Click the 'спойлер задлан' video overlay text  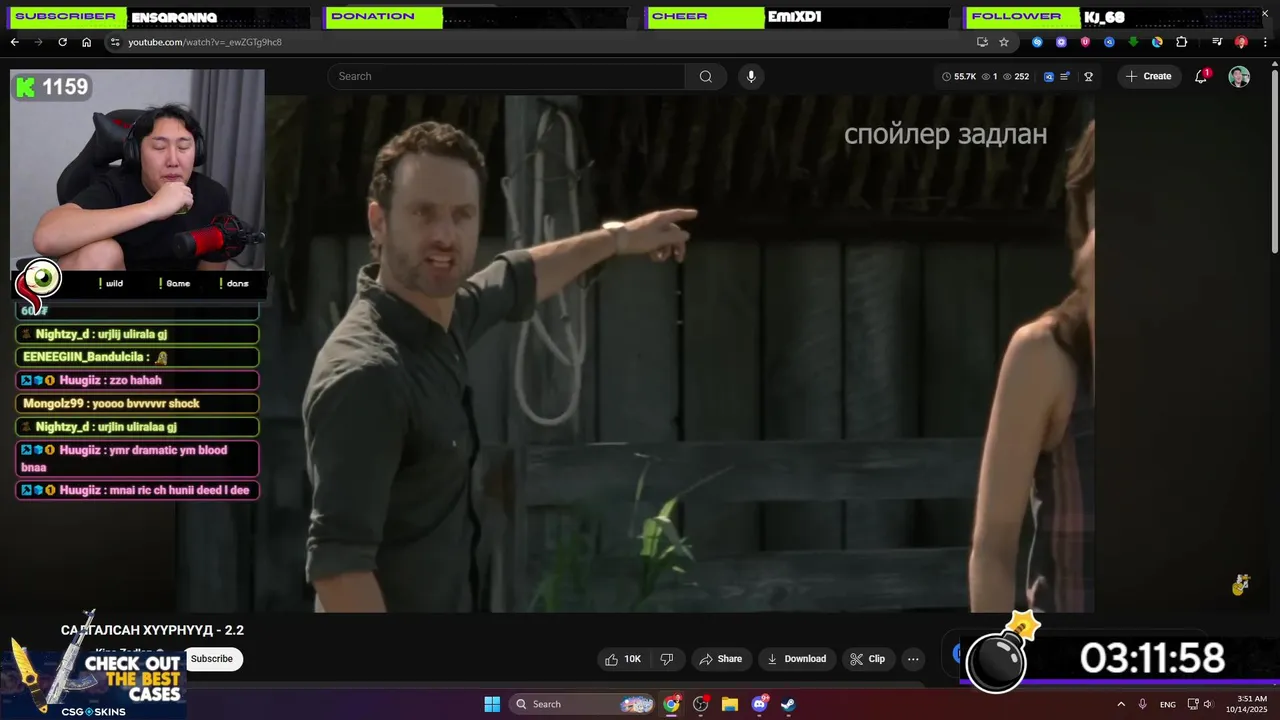click(946, 134)
